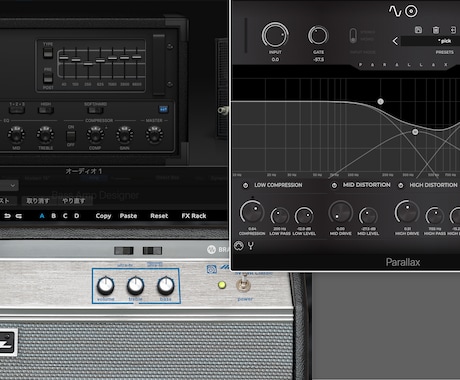
Task: Click the MID LEVEL knob
Action: tap(368, 216)
